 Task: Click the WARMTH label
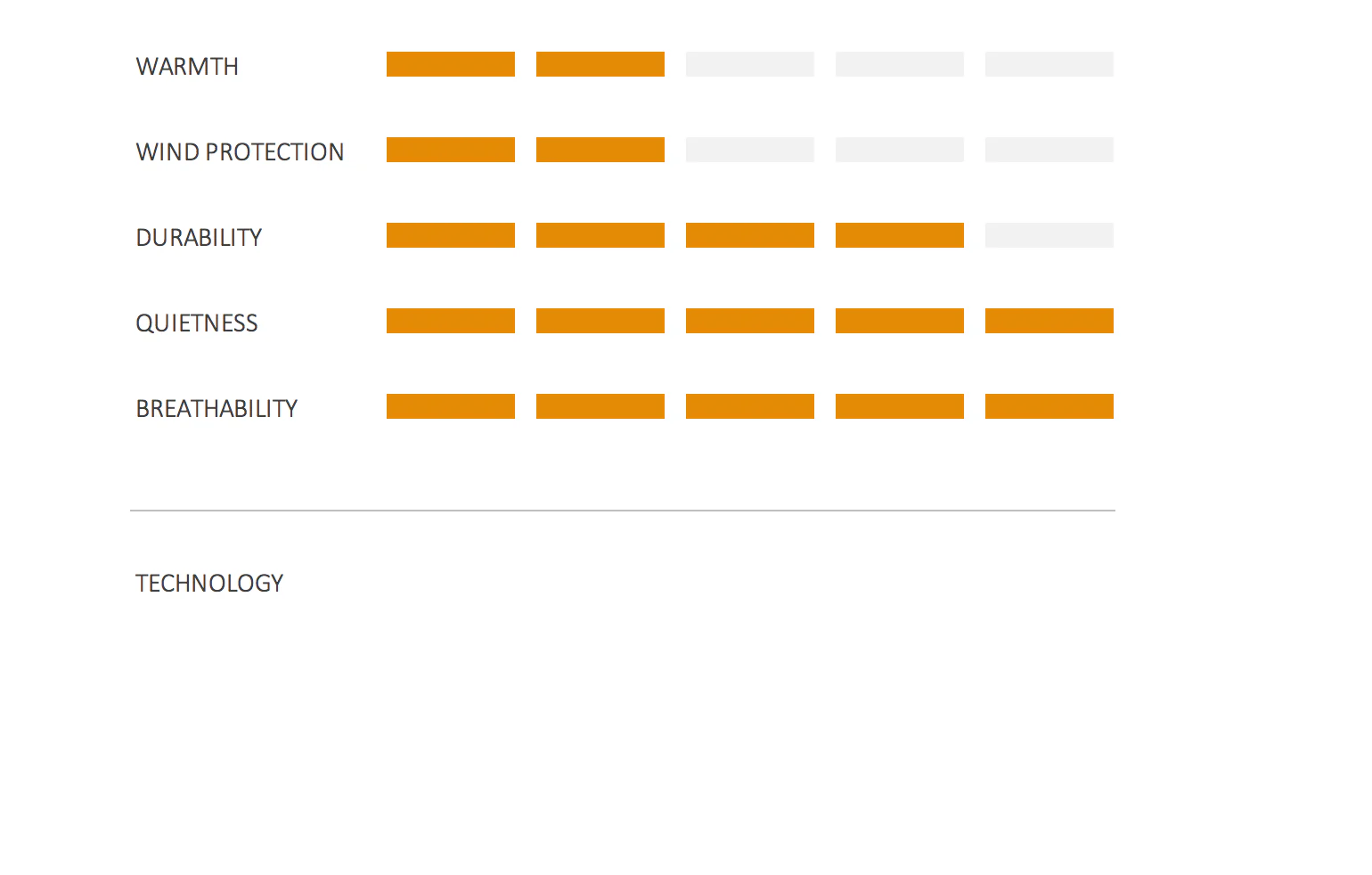[x=187, y=67]
